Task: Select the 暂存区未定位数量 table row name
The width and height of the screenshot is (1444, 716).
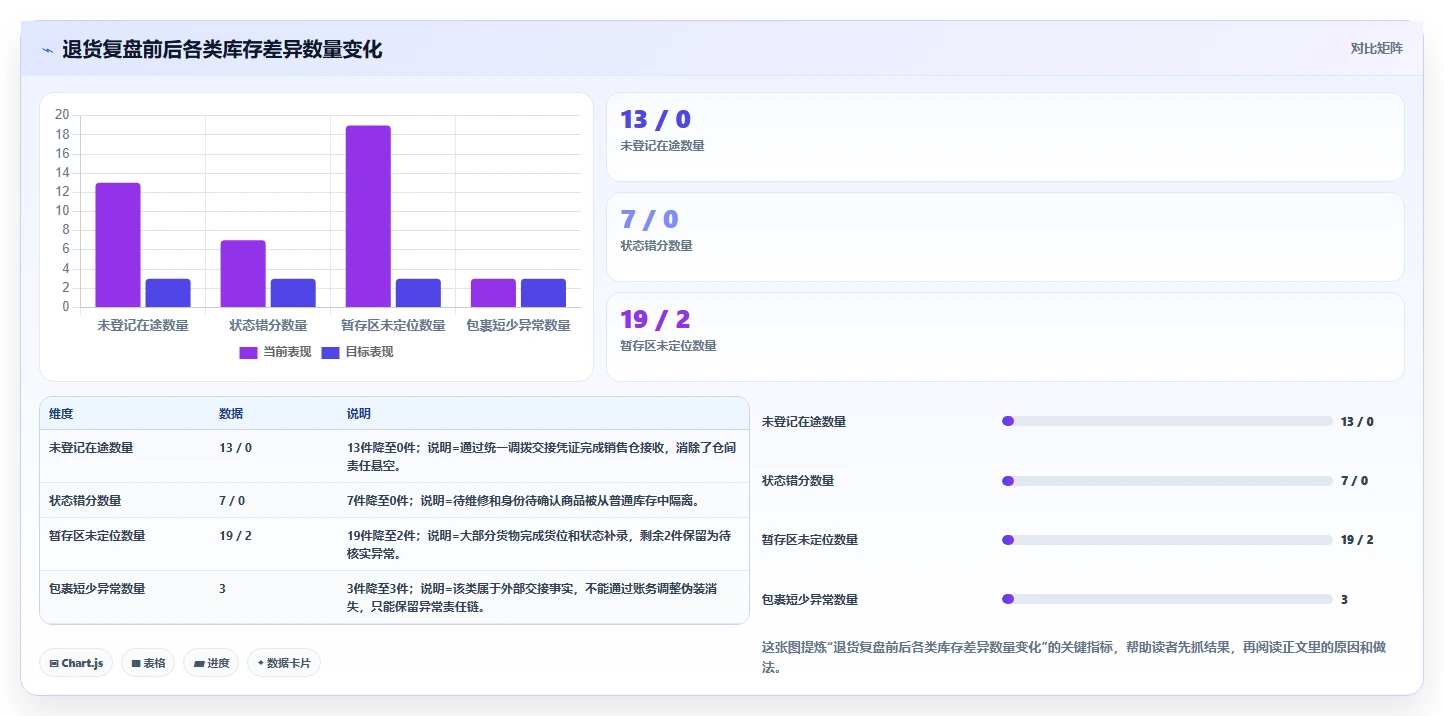Action: click(x=97, y=536)
